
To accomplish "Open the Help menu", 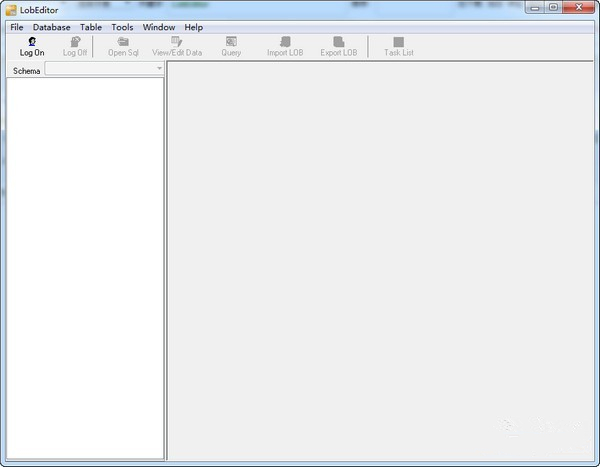I will click(194, 27).
